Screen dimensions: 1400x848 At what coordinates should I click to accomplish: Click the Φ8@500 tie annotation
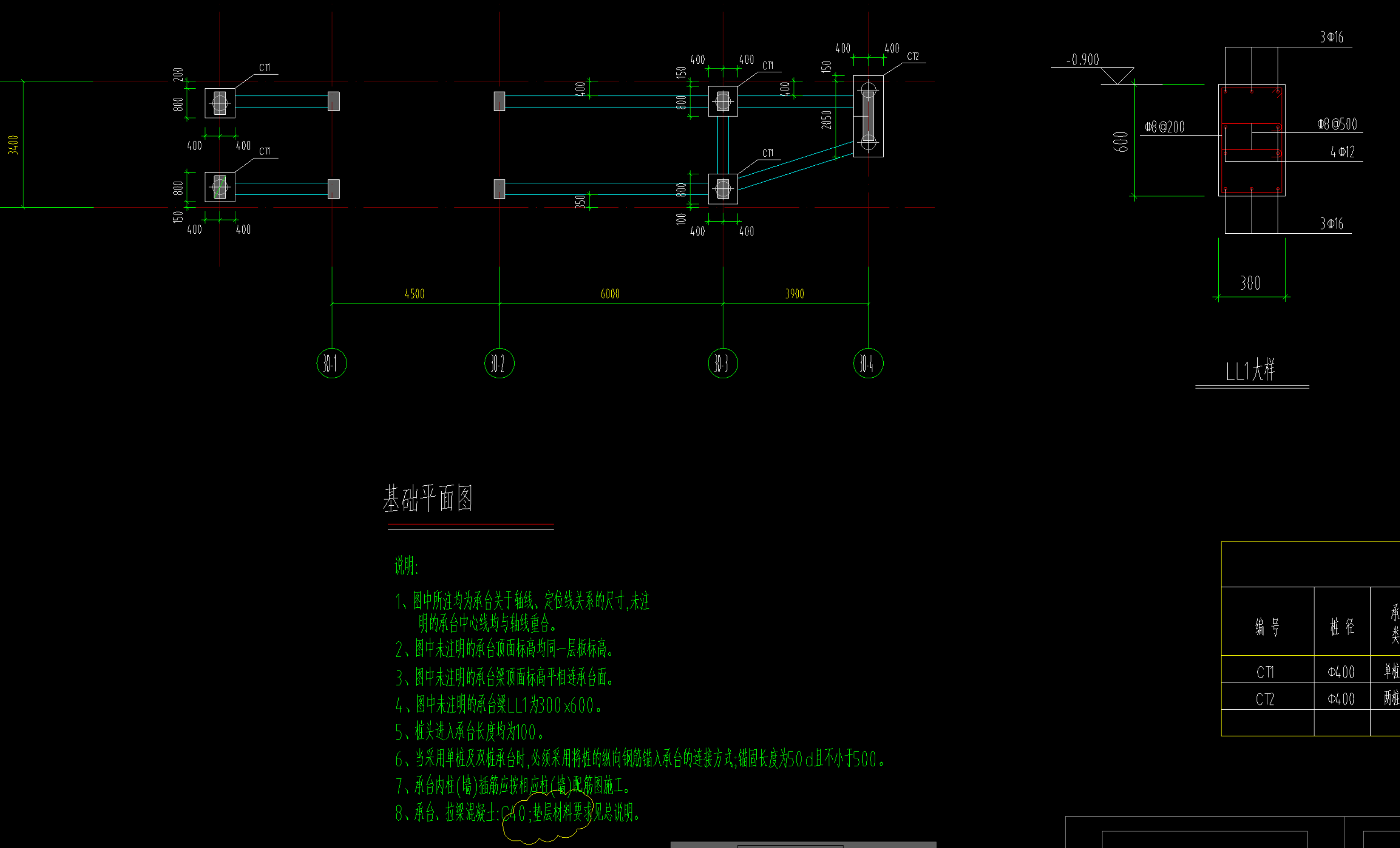[1337, 124]
